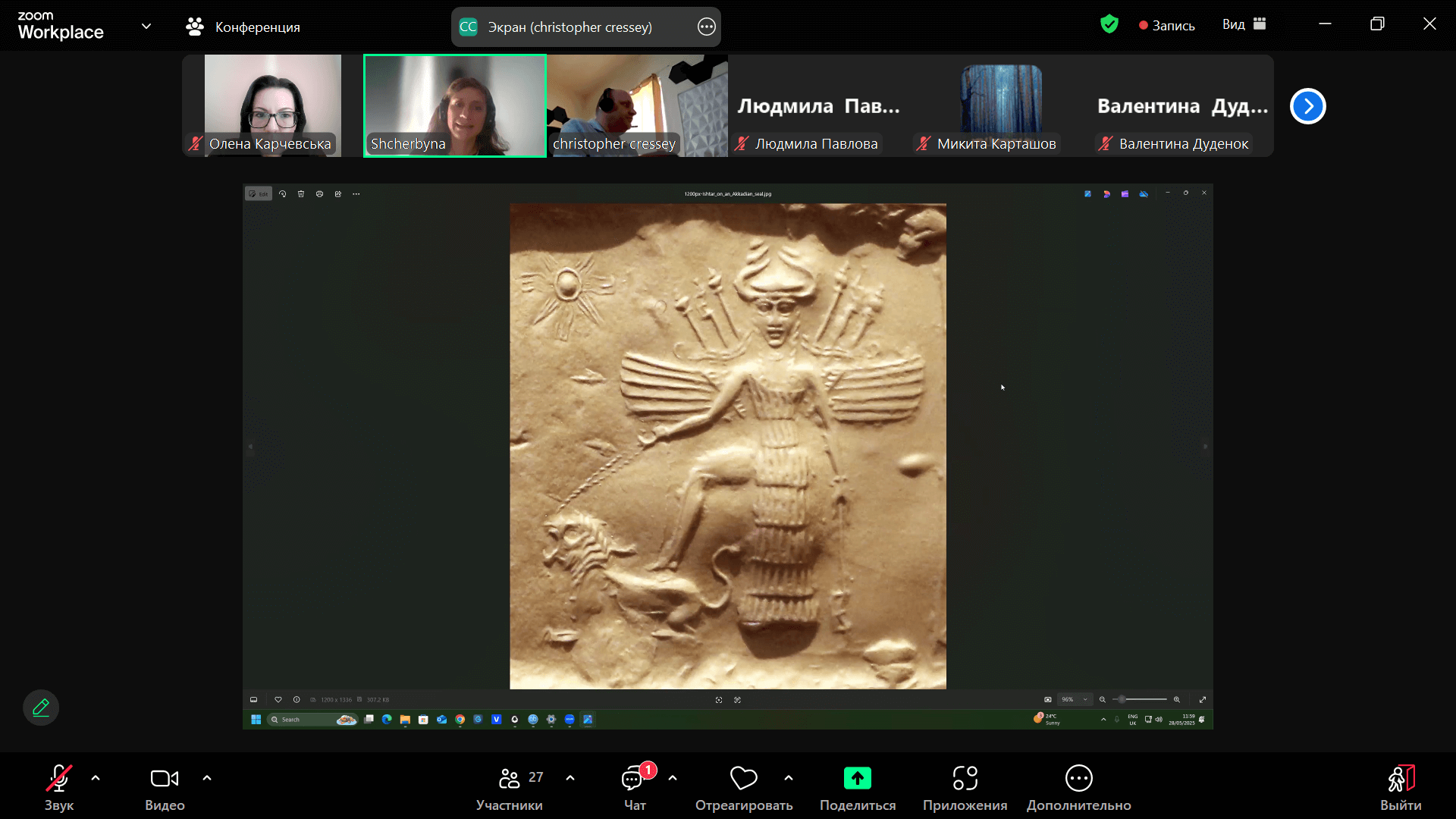Expand audio options arrow next to Звук
Screen dimensions: 1456x819
tap(96, 778)
